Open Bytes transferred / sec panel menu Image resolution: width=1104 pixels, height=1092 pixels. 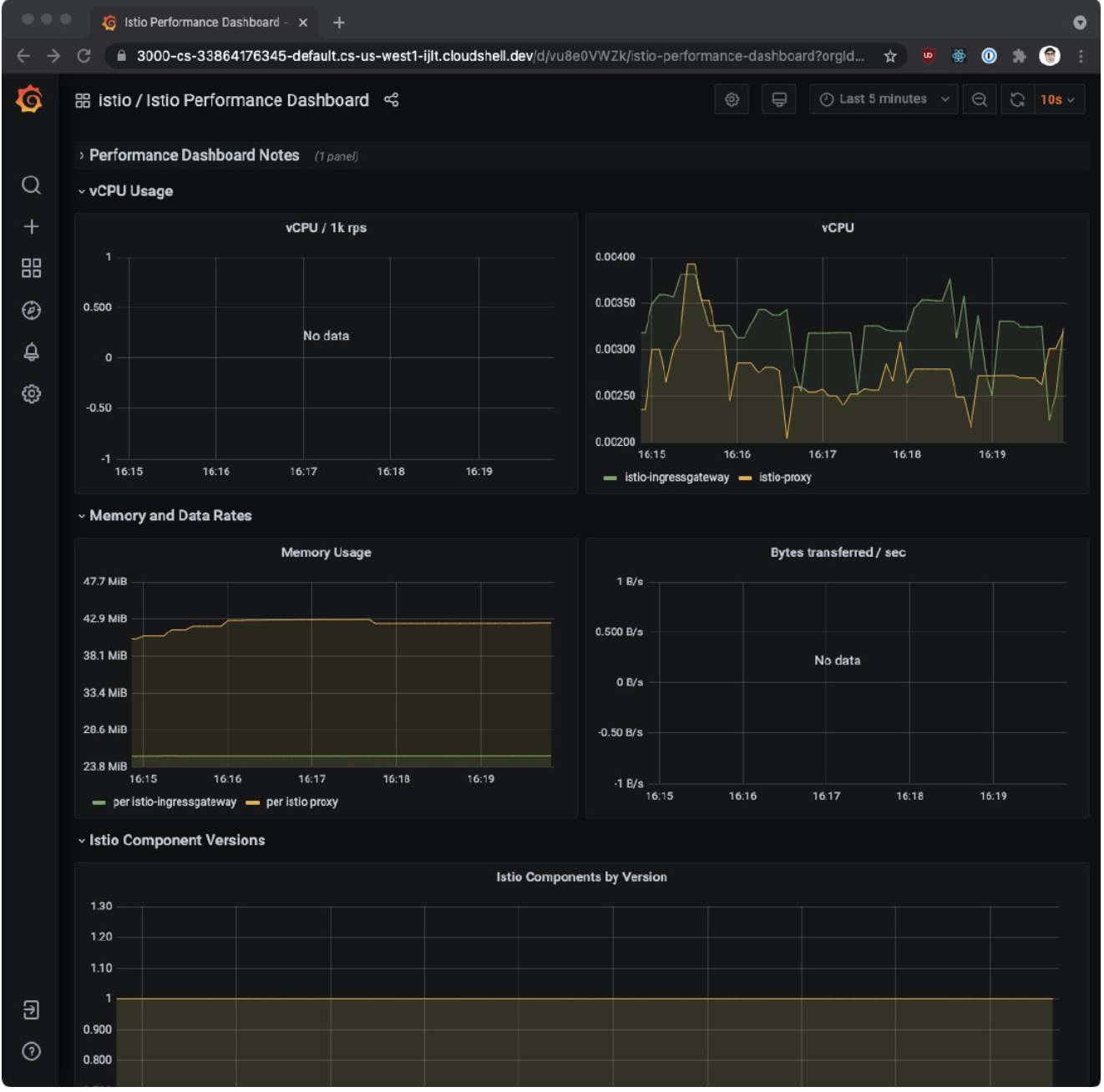pos(838,553)
